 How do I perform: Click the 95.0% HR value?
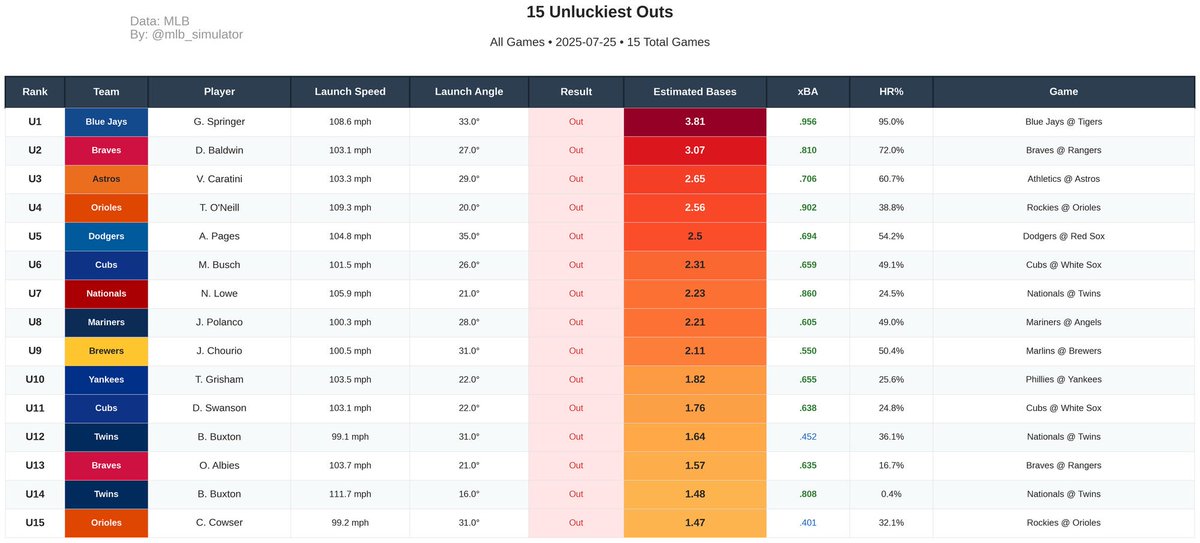pyautogui.click(x=891, y=121)
